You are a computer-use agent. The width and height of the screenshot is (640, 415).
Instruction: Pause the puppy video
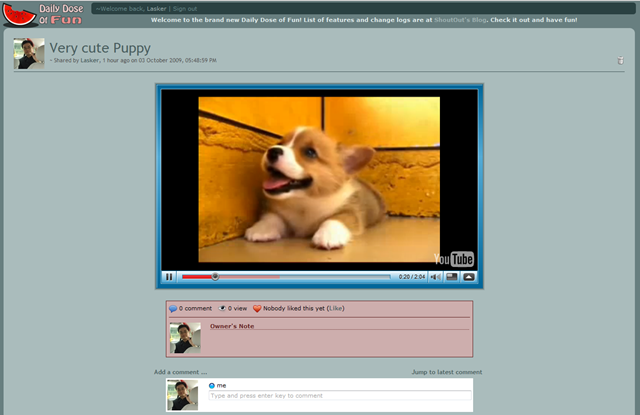[x=169, y=277]
